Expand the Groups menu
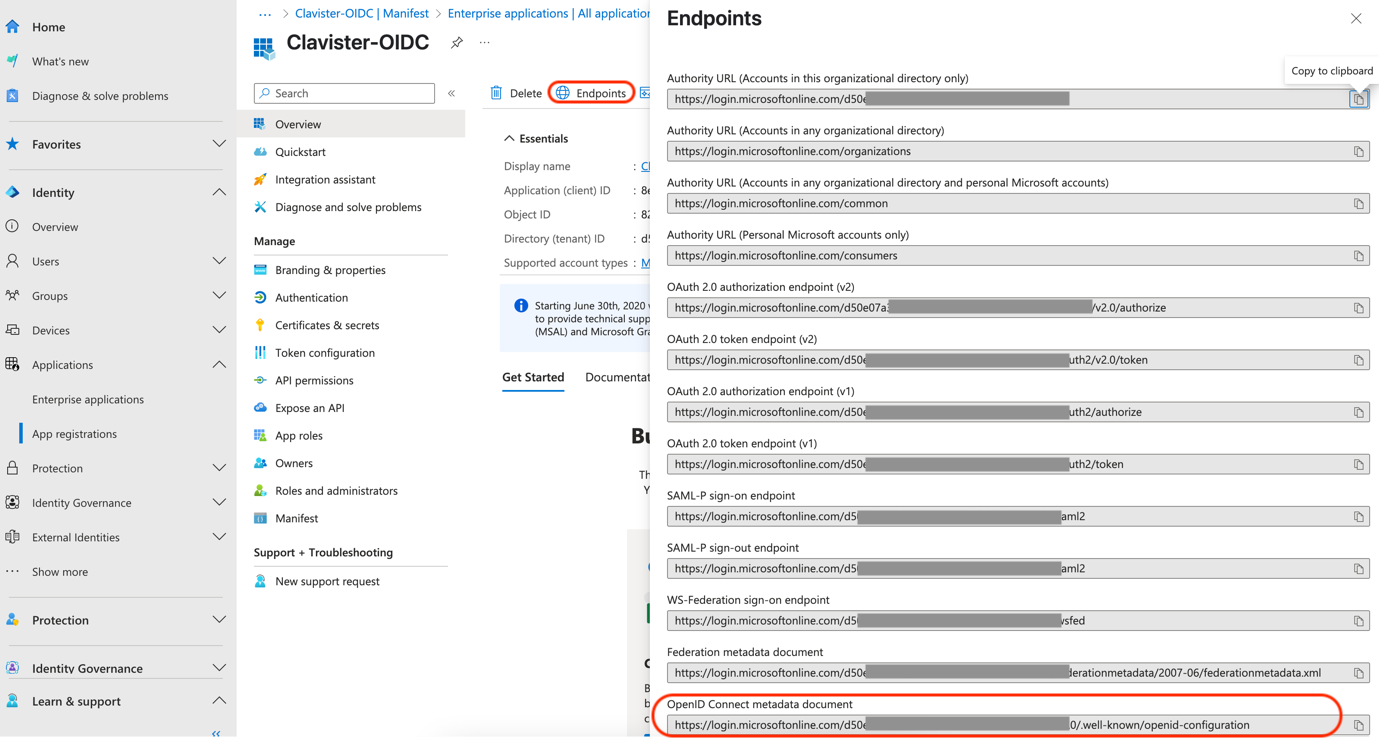The image size is (1384, 739). pos(219,295)
